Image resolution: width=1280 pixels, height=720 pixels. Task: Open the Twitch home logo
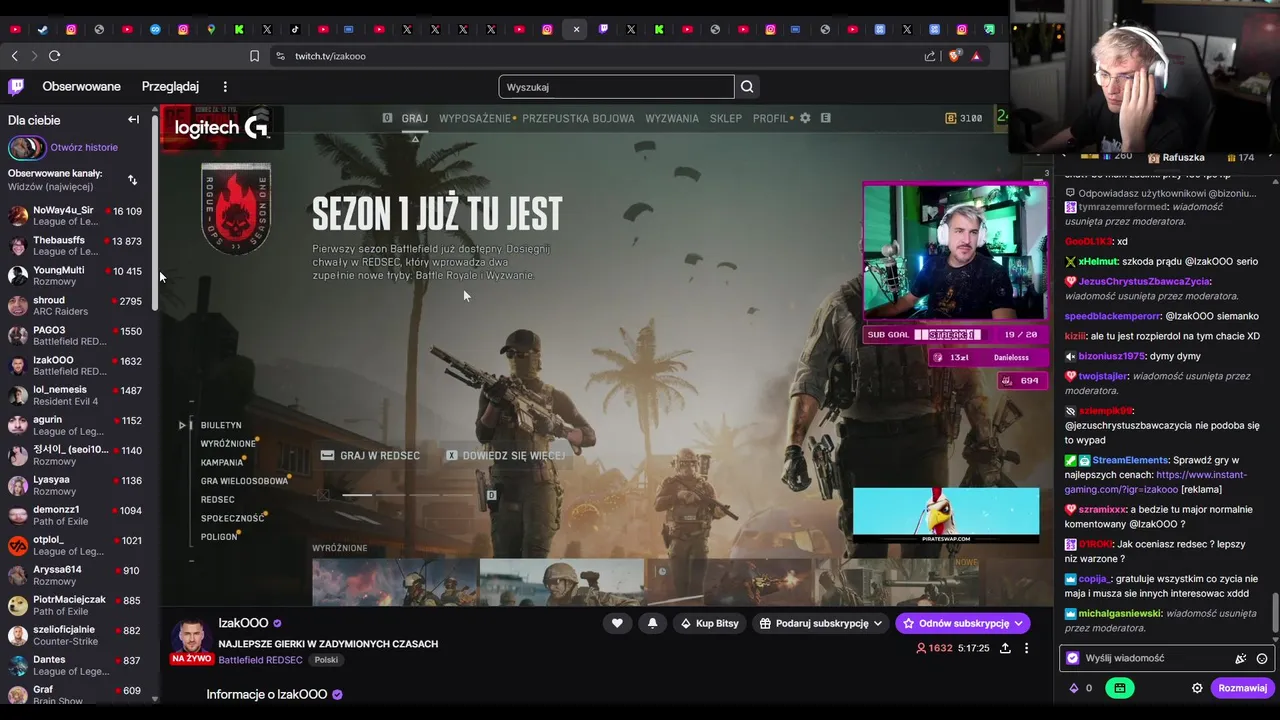tap(16, 87)
